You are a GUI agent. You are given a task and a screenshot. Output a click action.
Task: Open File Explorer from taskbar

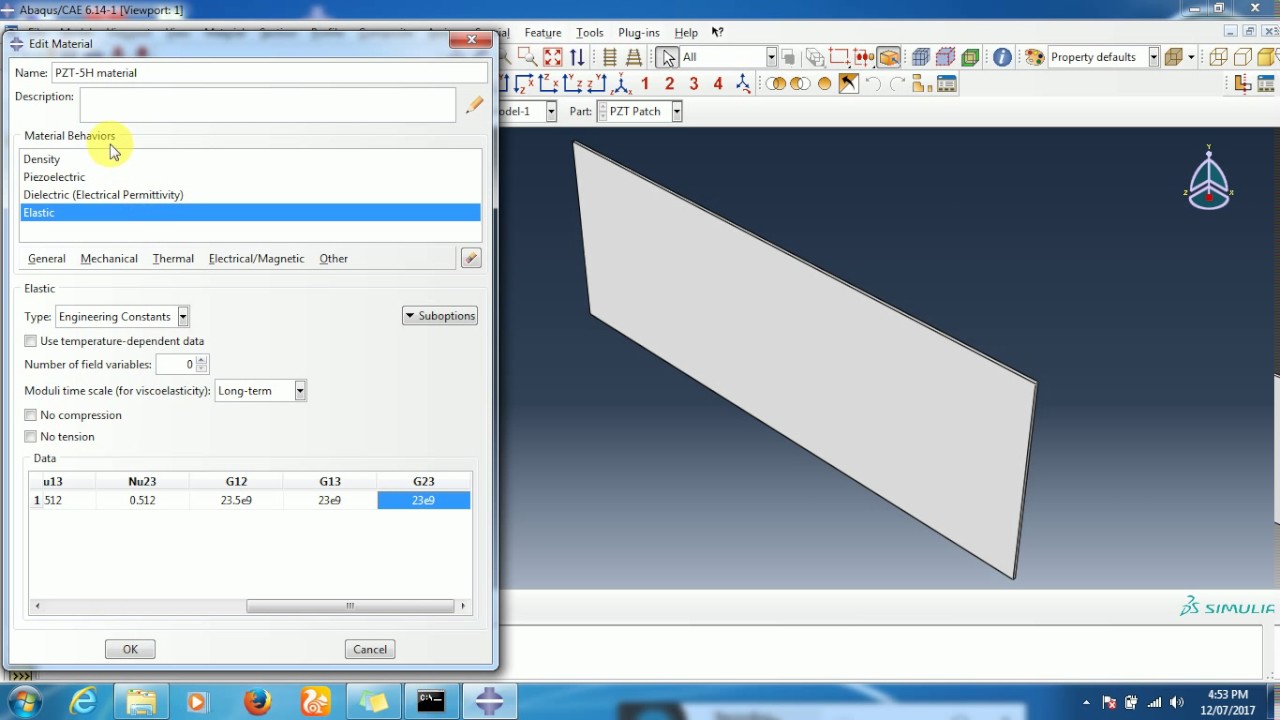[x=141, y=702]
